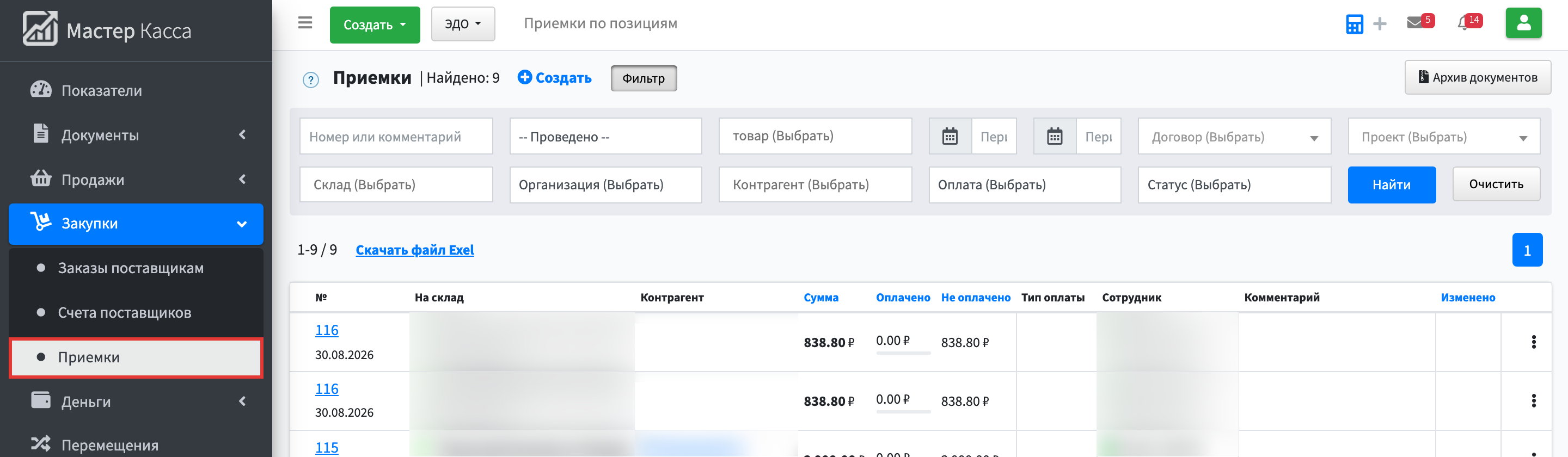This screenshot has height=457, width=1568.
Task: Open the ЭДО dropdown
Action: 463,24
